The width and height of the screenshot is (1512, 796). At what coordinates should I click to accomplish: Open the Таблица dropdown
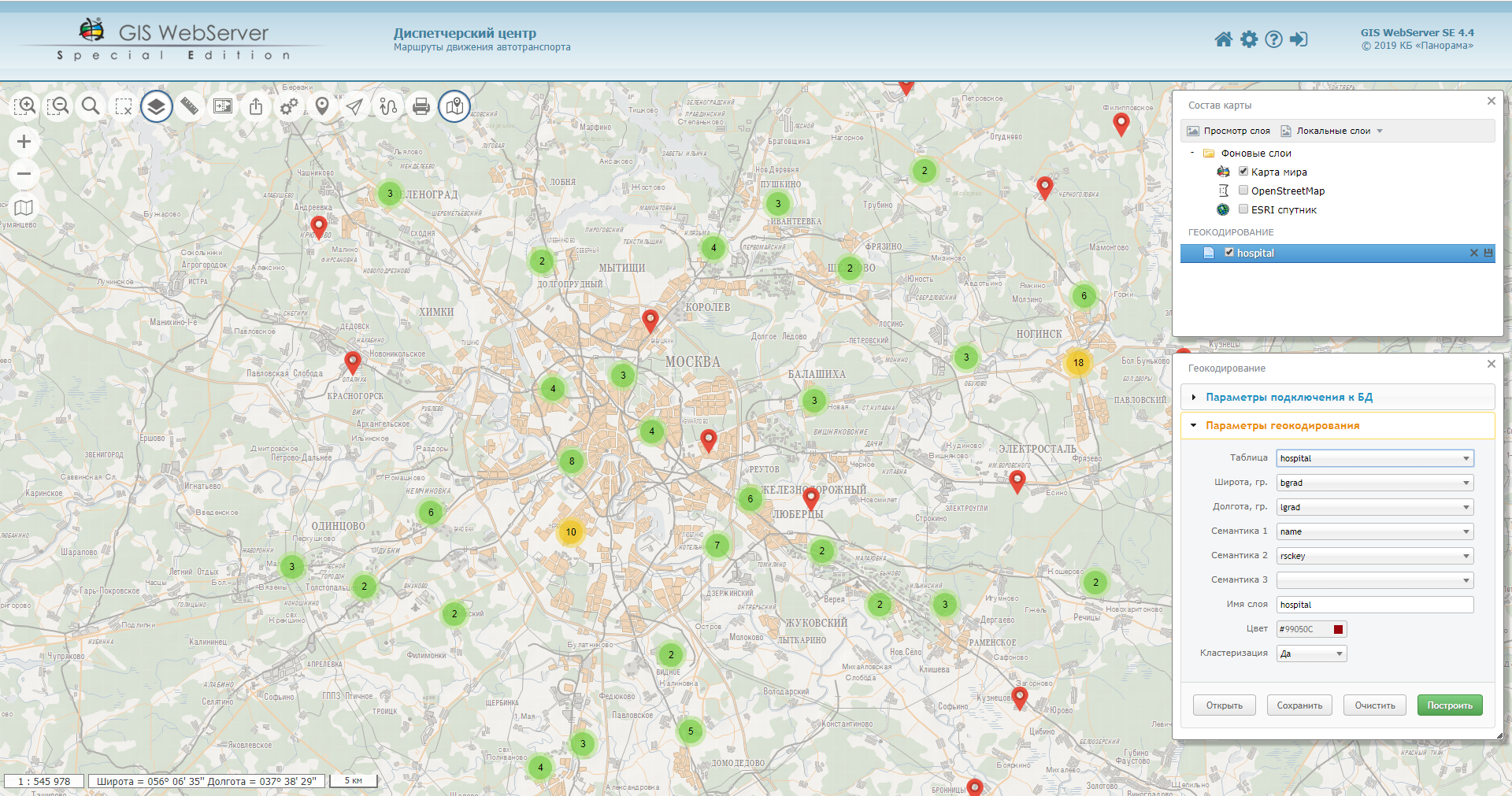click(1374, 458)
